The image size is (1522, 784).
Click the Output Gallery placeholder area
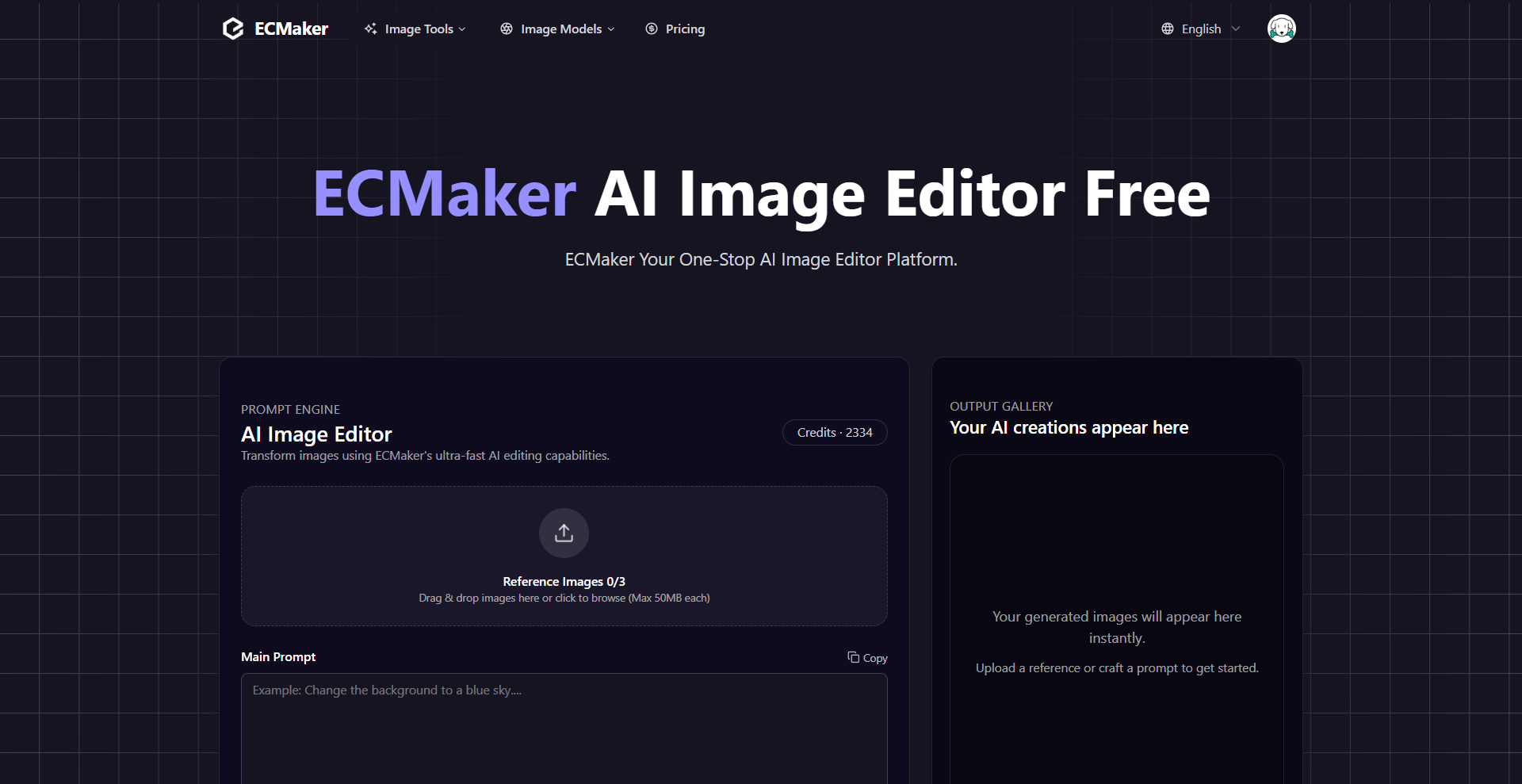click(x=1116, y=626)
